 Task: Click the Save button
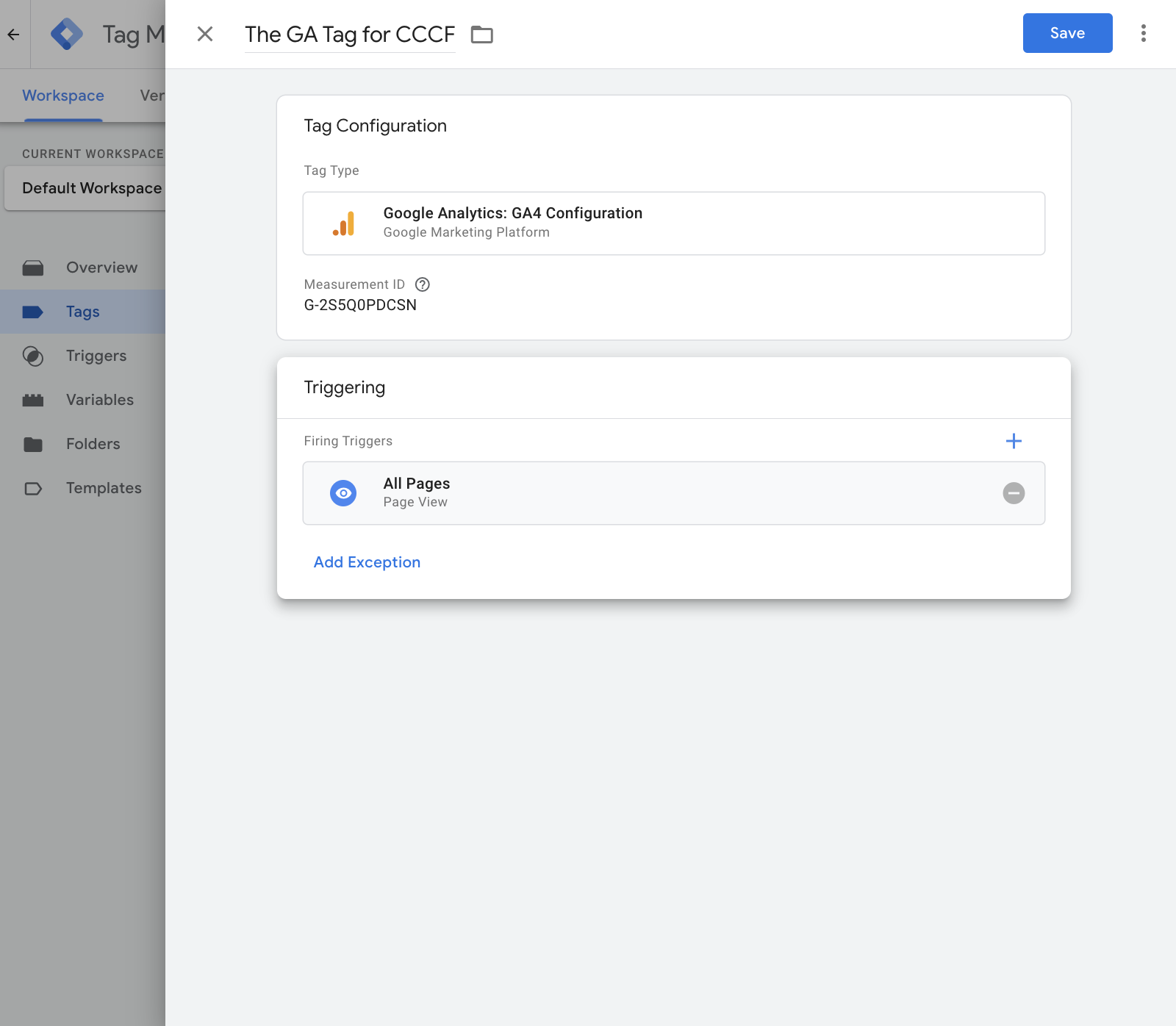pos(1067,33)
